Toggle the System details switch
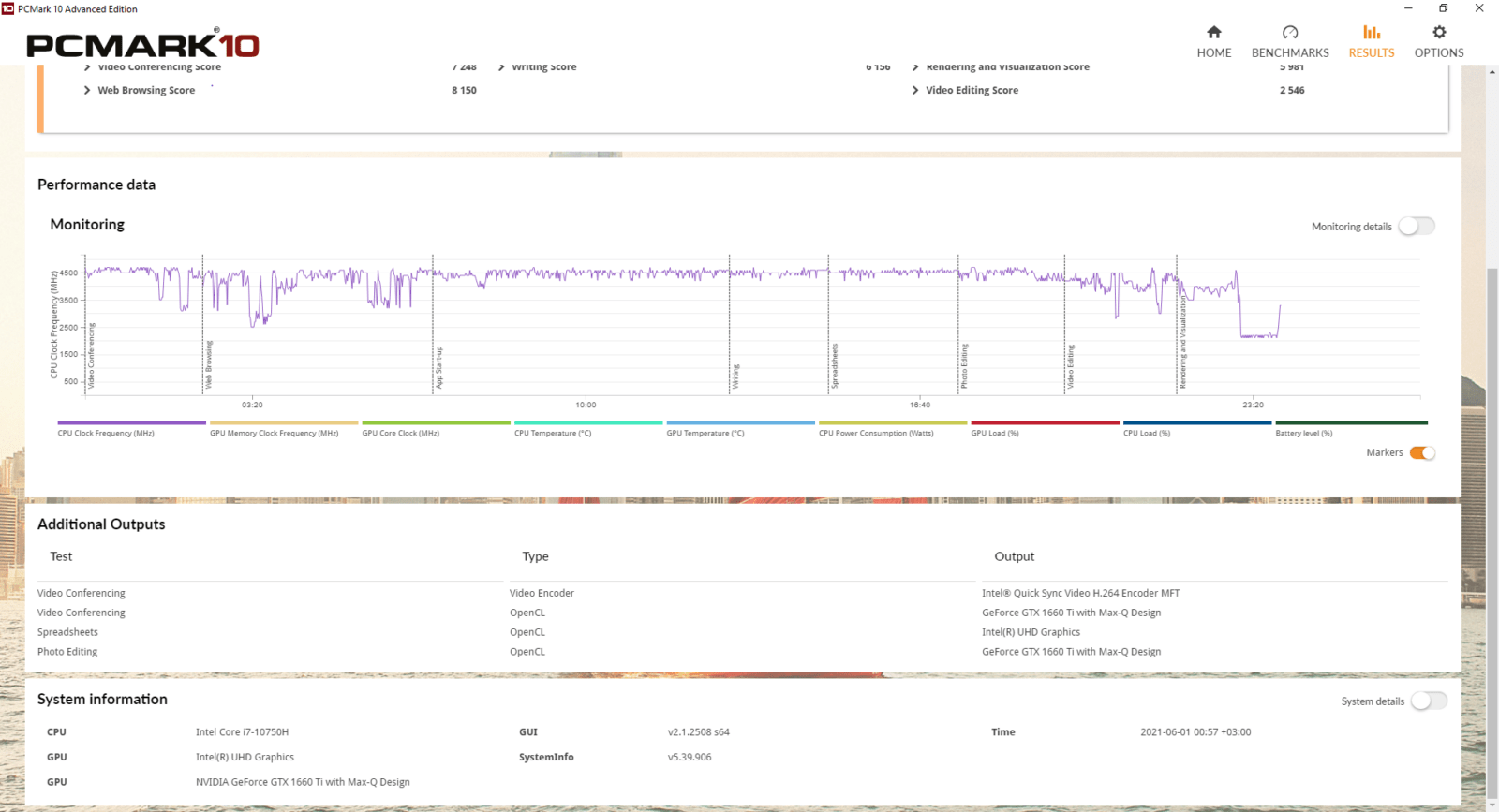 coord(1429,701)
